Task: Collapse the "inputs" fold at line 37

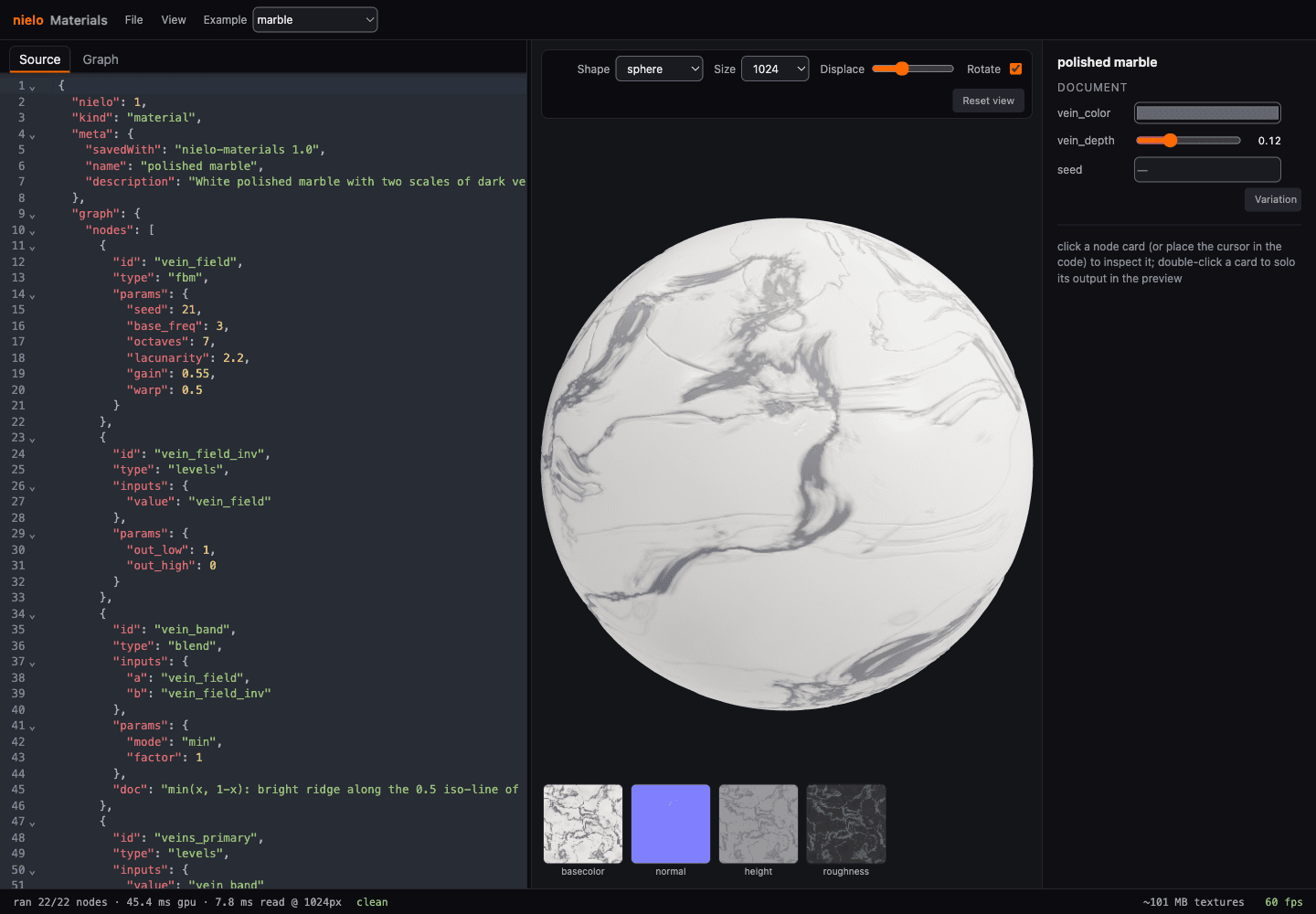Action: point(32,663)
